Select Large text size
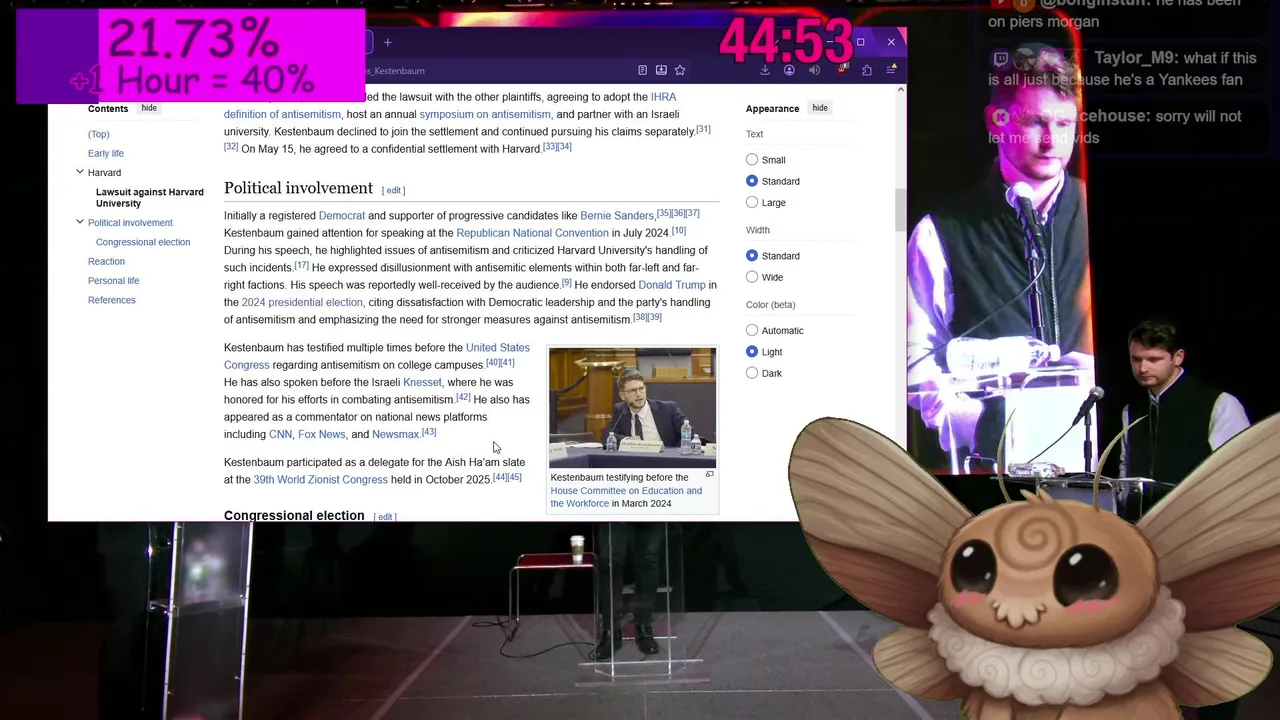 tap(752, 203)
